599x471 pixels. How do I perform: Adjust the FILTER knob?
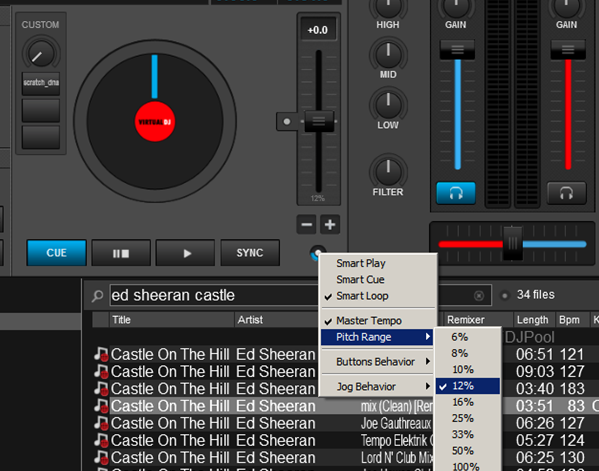tap(388, 171)
